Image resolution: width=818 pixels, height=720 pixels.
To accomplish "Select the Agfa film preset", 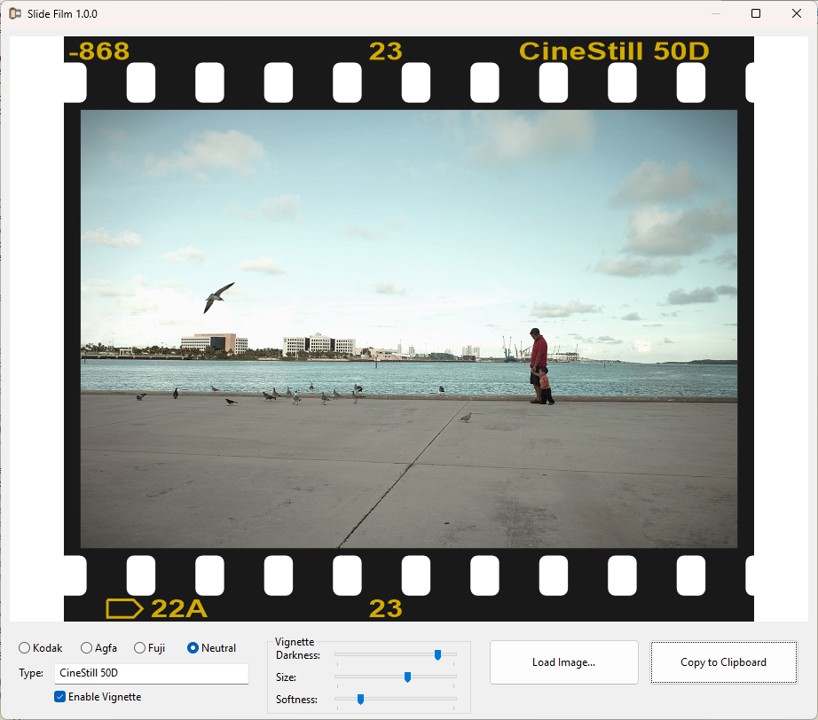I will pyautogui.click(x=85, y=648).
